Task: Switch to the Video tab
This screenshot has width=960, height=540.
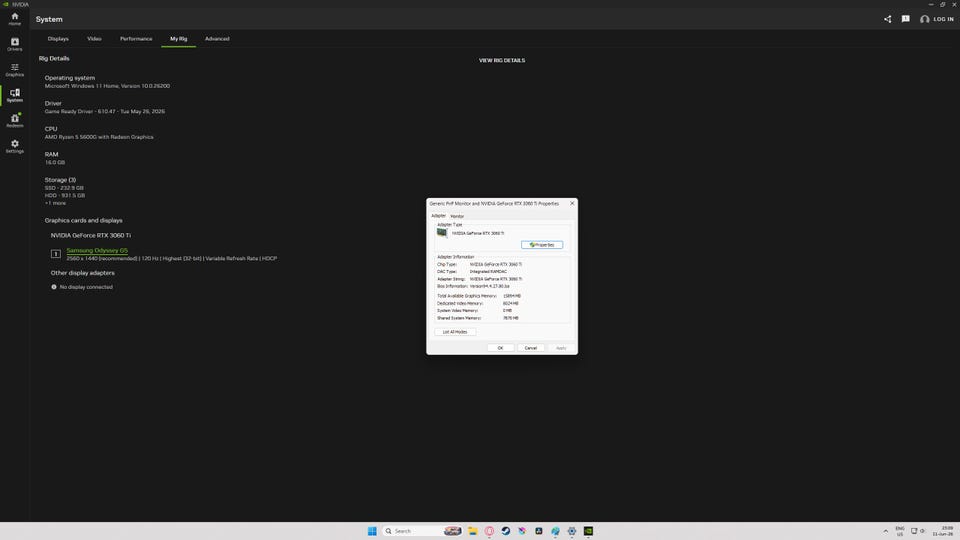Action: [94, 39]
